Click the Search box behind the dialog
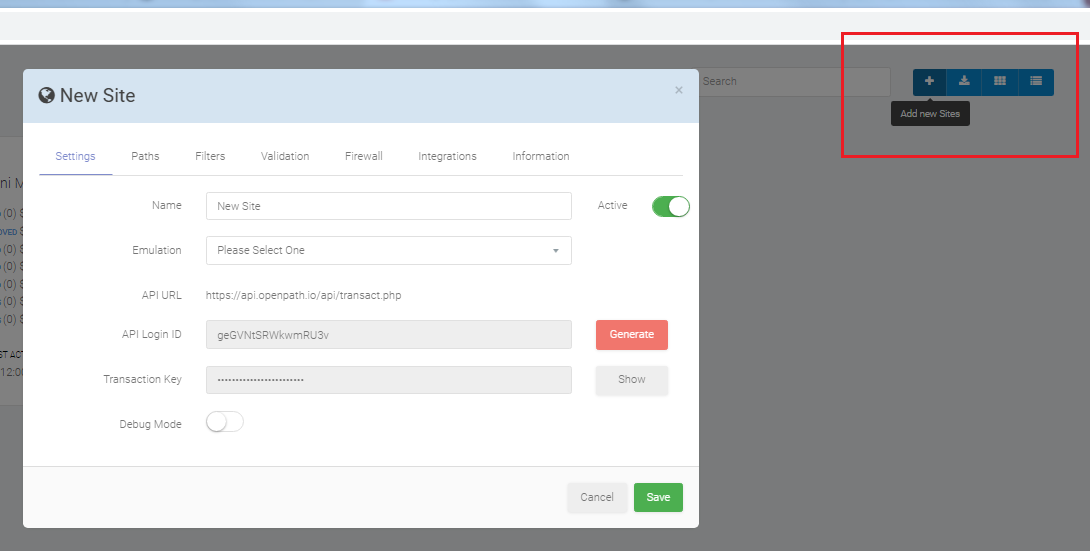1090x551 pixels. (x=795, y=82)
